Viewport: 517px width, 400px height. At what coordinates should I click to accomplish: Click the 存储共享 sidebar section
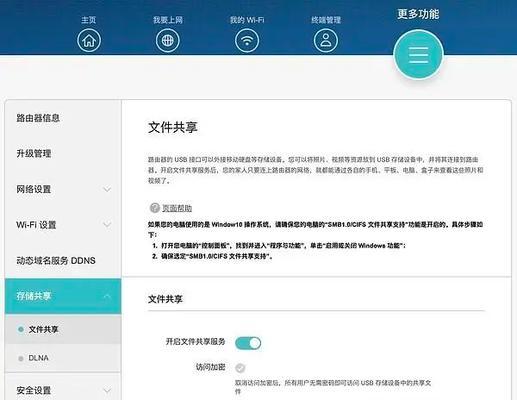click(63, 296)
